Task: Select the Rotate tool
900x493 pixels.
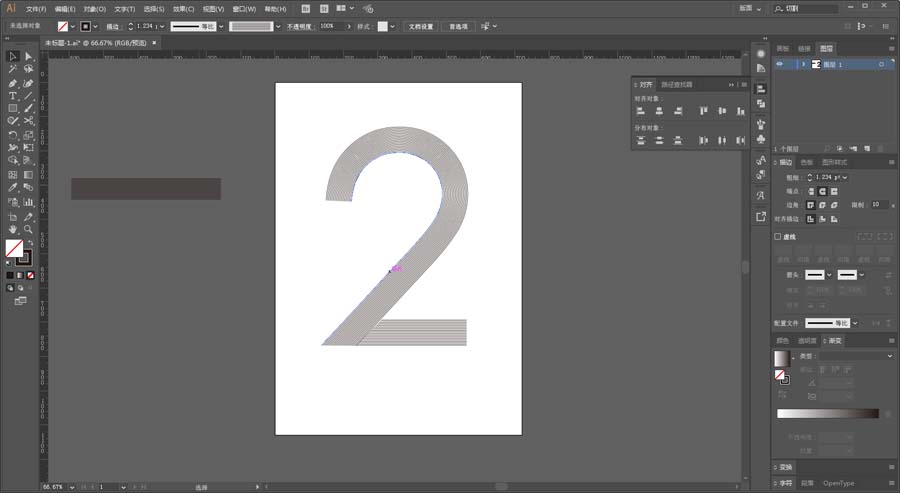Action: (x=13, y=135)
